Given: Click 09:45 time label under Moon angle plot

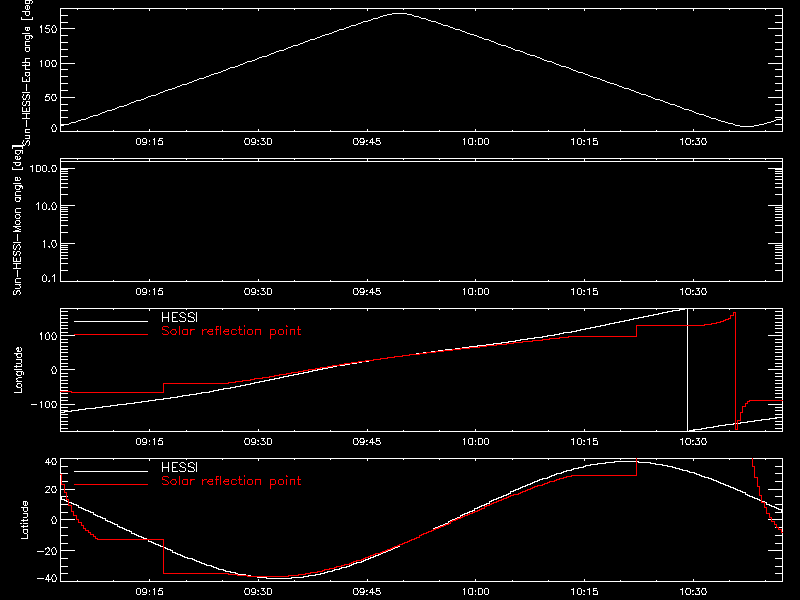Looking at the screenshot, I should pos(367,292).
